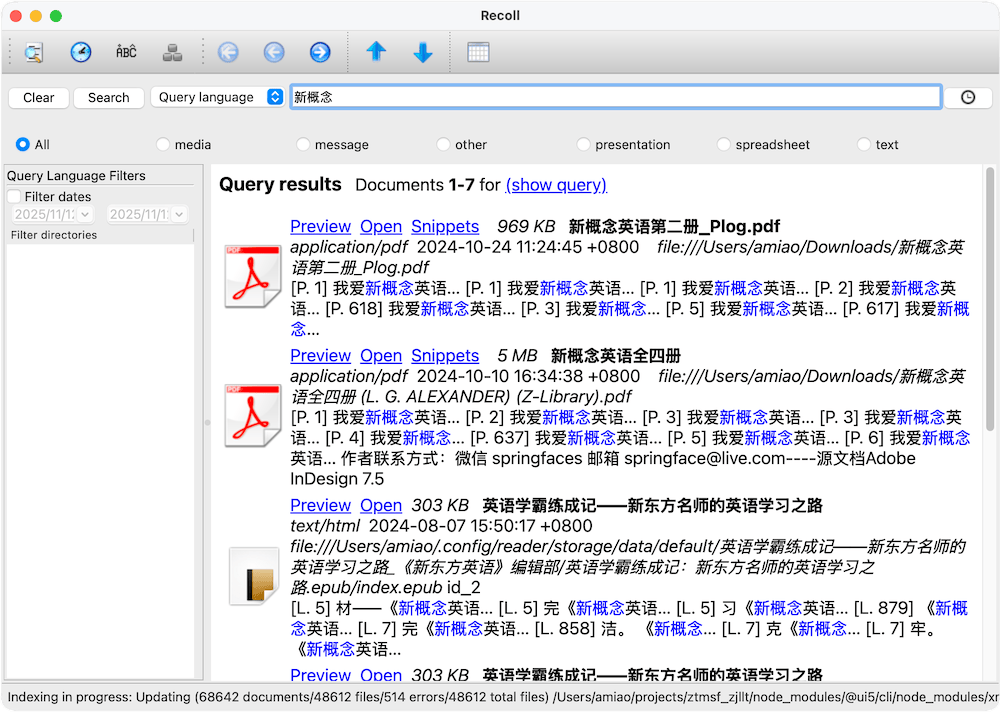Sort results with the down arrow icon
The width and height of the screenshot is (1000, 712).
[x=422, y=51]
